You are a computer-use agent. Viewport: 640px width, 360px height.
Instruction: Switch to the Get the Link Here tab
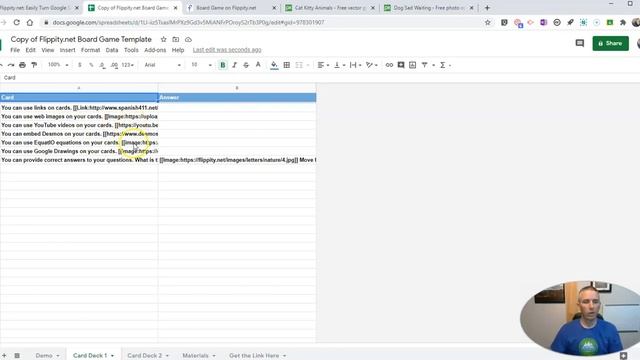(254, 356)
